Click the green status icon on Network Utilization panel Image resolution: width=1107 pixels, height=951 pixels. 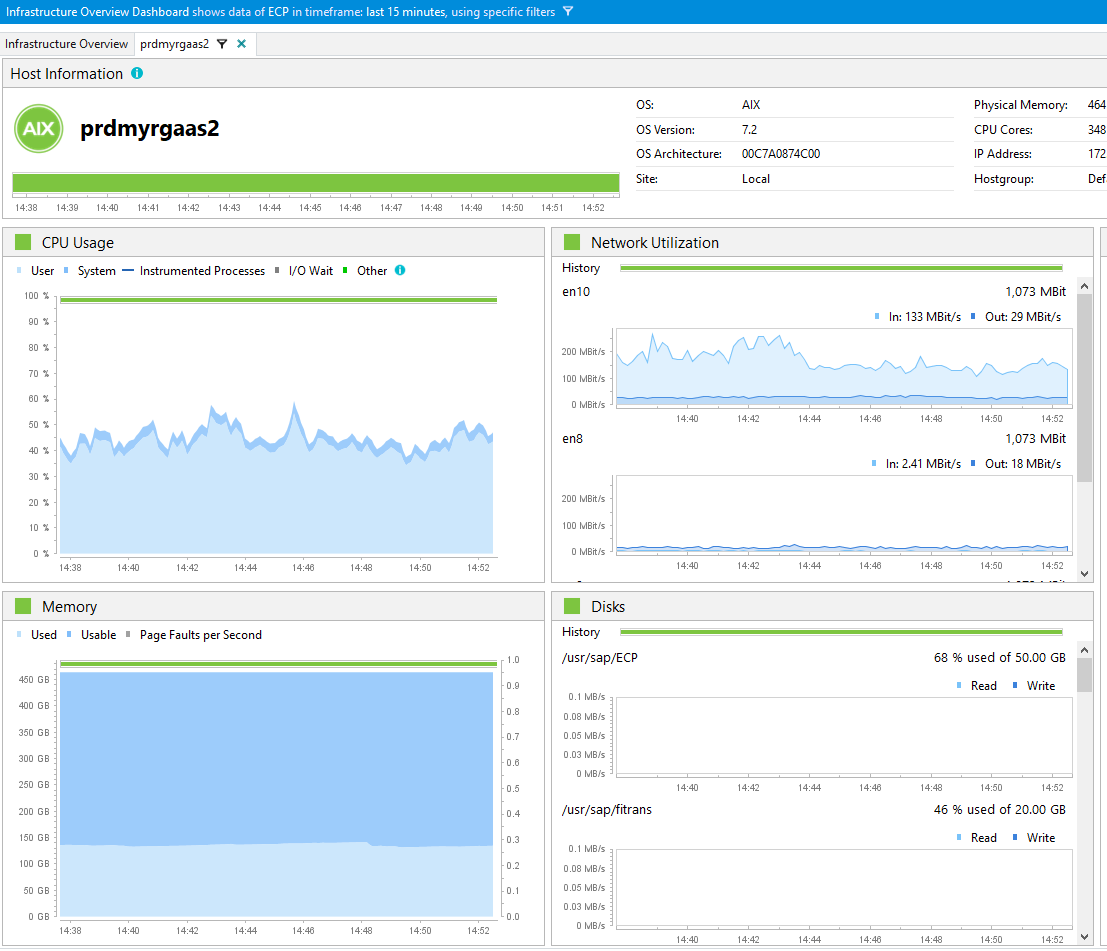pos(570,241)
